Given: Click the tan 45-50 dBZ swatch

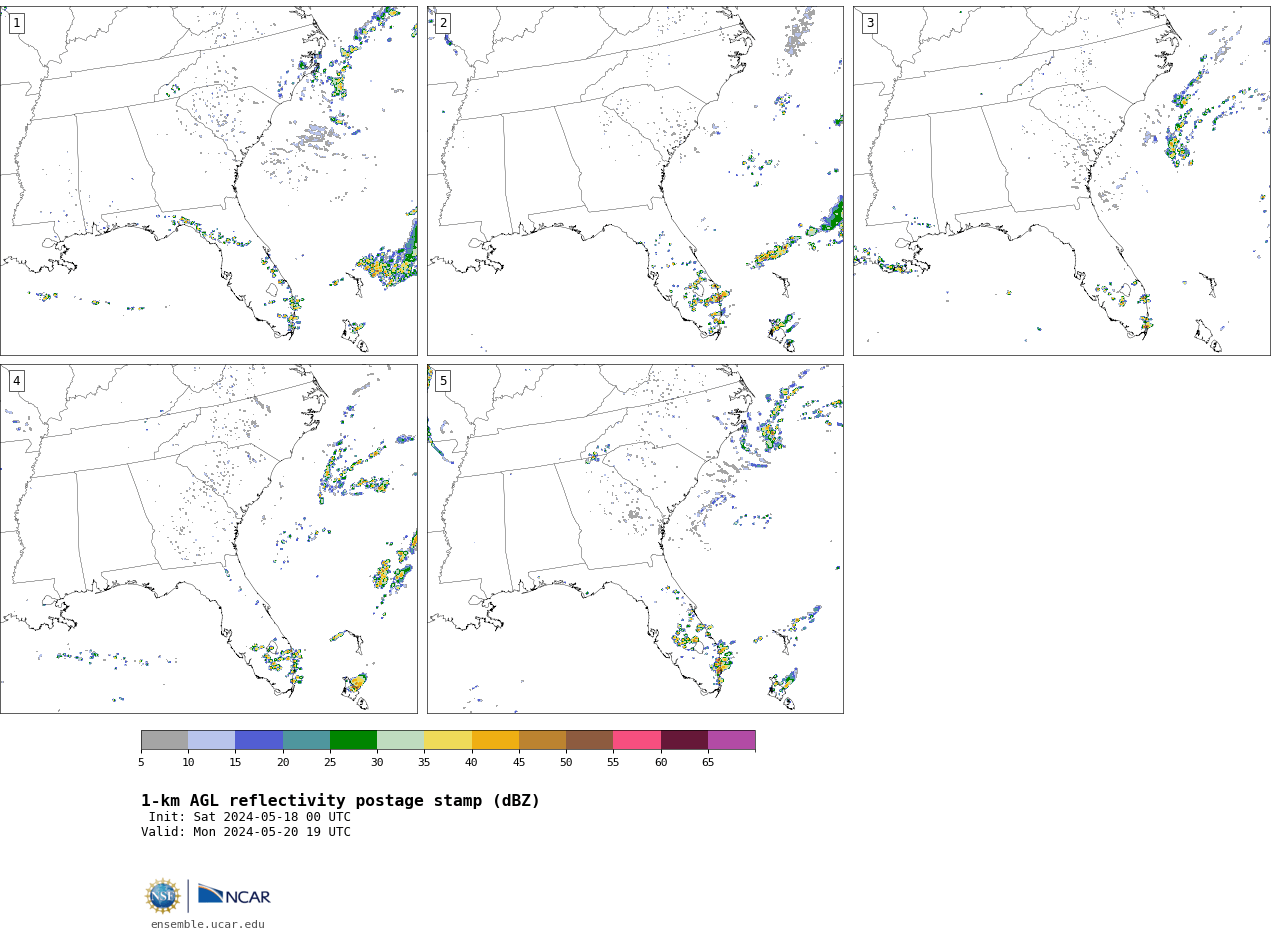Looking at the screenshot, I should pyautogui.click(x=542, y=740).
